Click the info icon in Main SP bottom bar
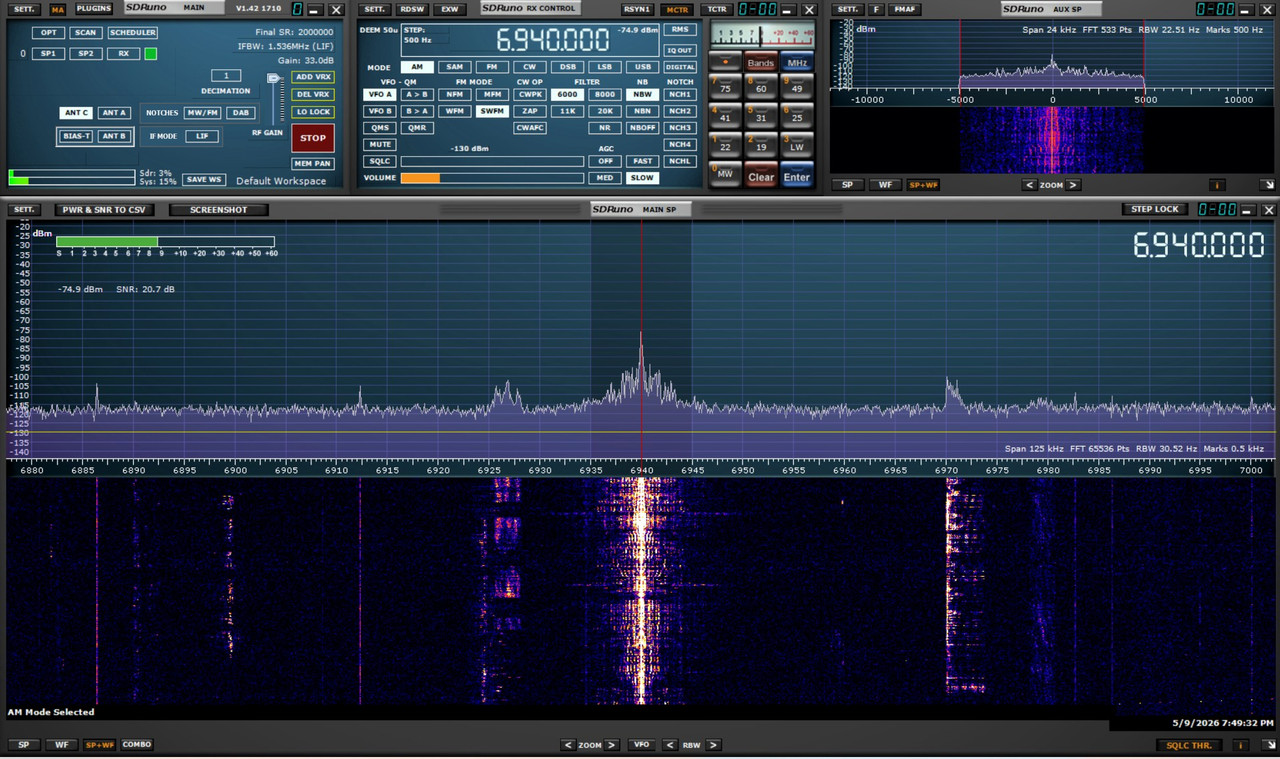1280x759 pixels. 1241,745
